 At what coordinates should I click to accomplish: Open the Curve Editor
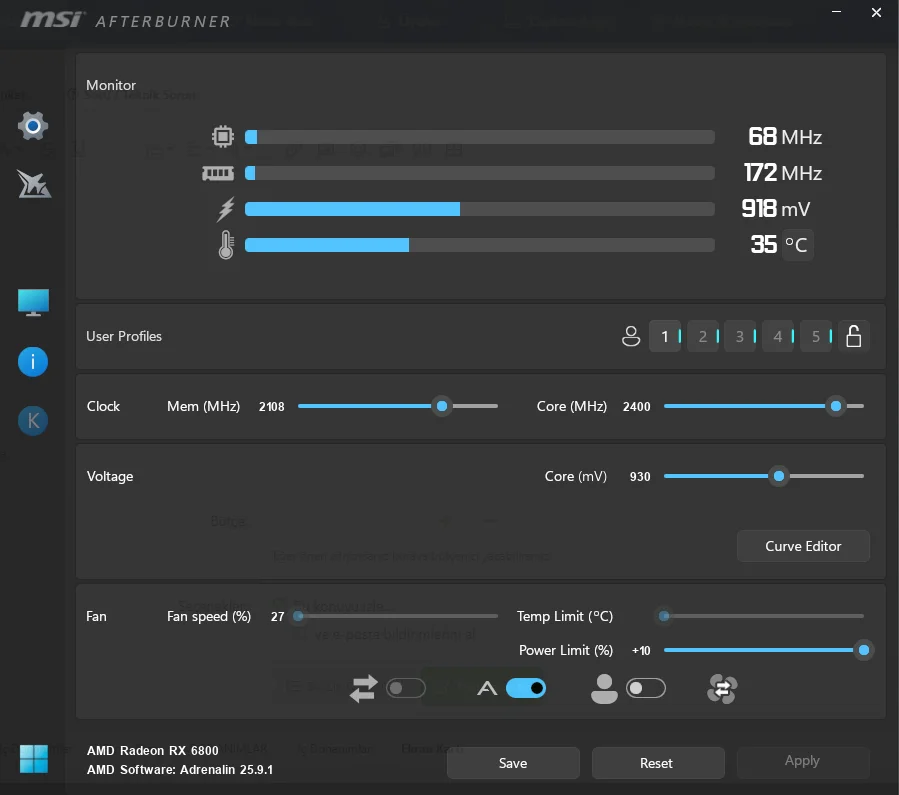point(803,546)
